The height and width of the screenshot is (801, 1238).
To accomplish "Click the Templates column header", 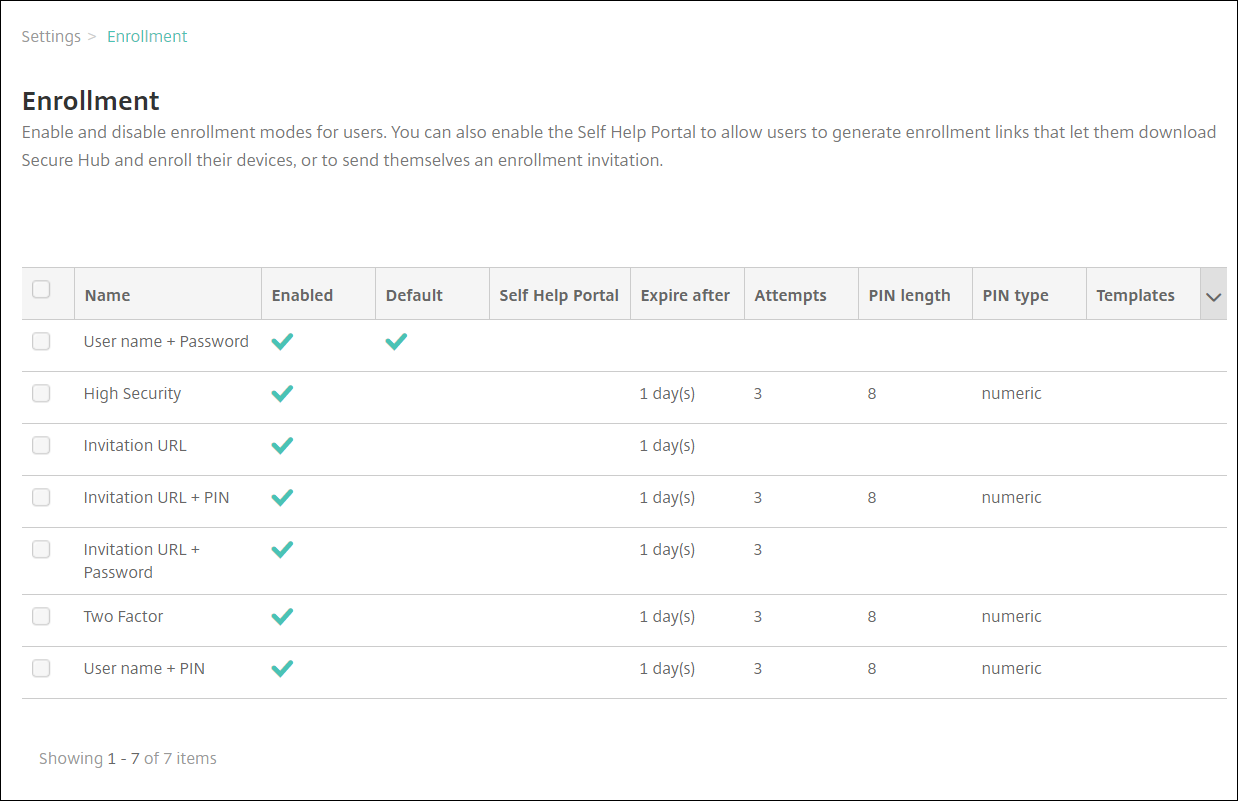I will [x=1135, y=296].
